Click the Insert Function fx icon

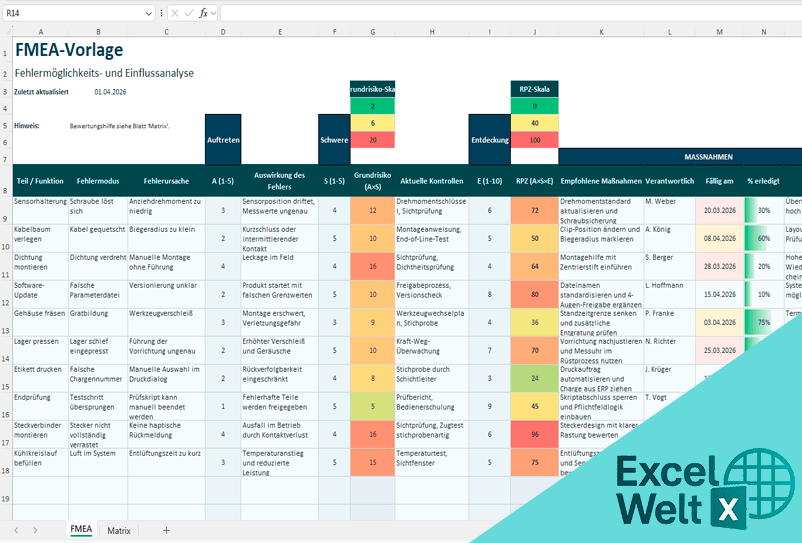[204, 13]
